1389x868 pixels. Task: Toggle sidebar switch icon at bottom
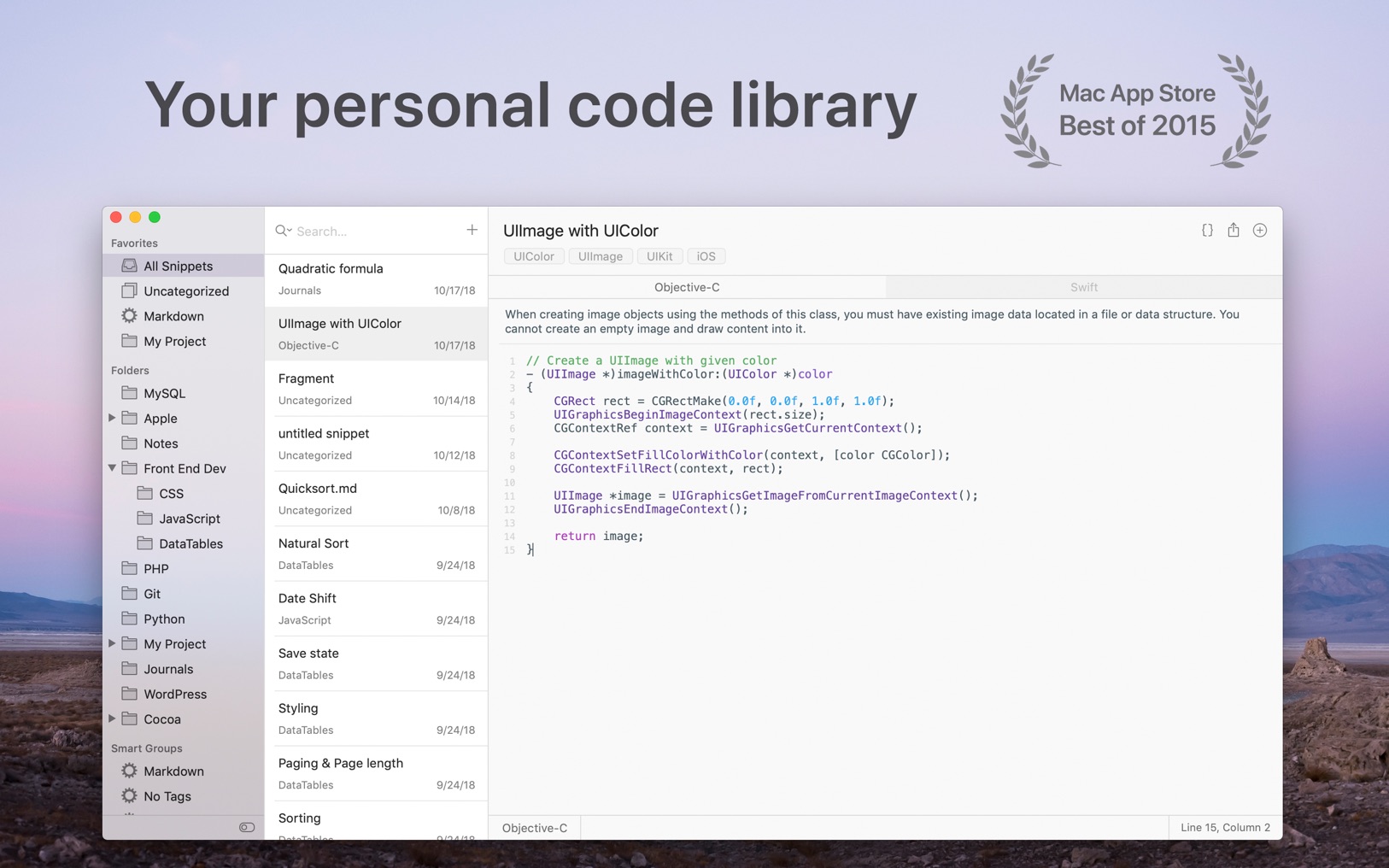coord(247,827)
